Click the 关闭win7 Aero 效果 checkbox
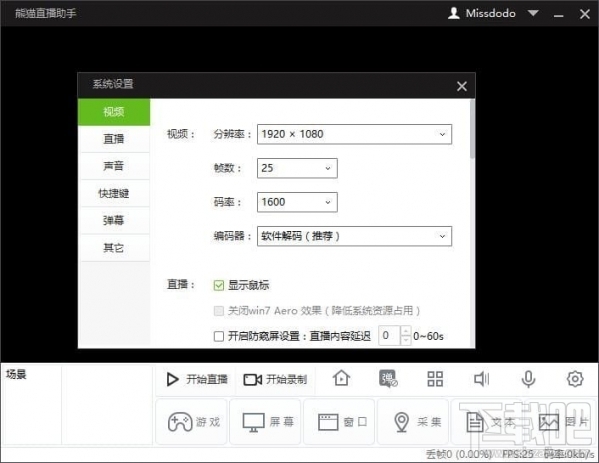Screen dimensions: 599x463 [x=219, y=311]
